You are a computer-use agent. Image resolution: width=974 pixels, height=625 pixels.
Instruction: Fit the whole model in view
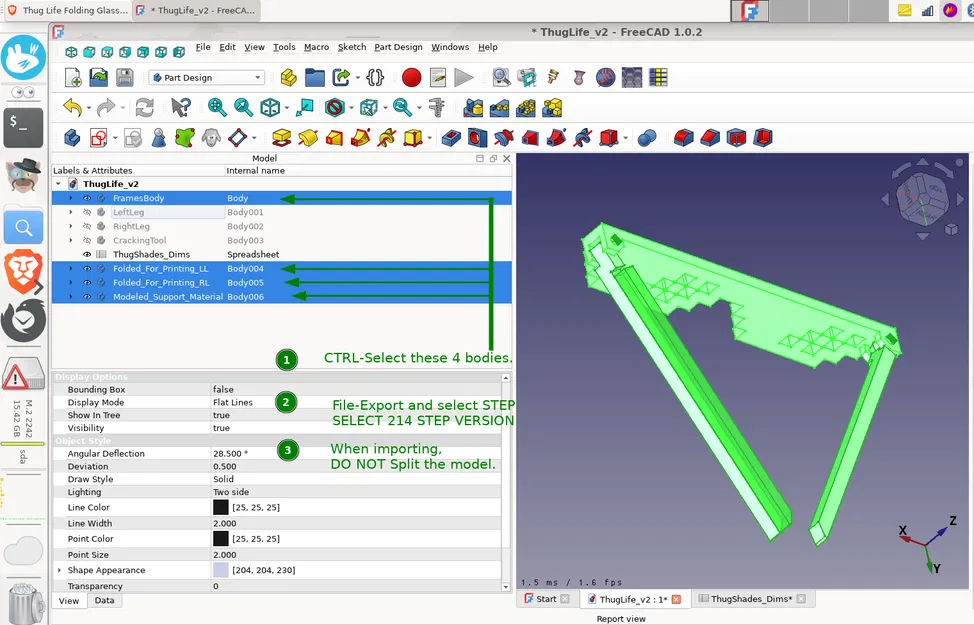click(215, 107)
